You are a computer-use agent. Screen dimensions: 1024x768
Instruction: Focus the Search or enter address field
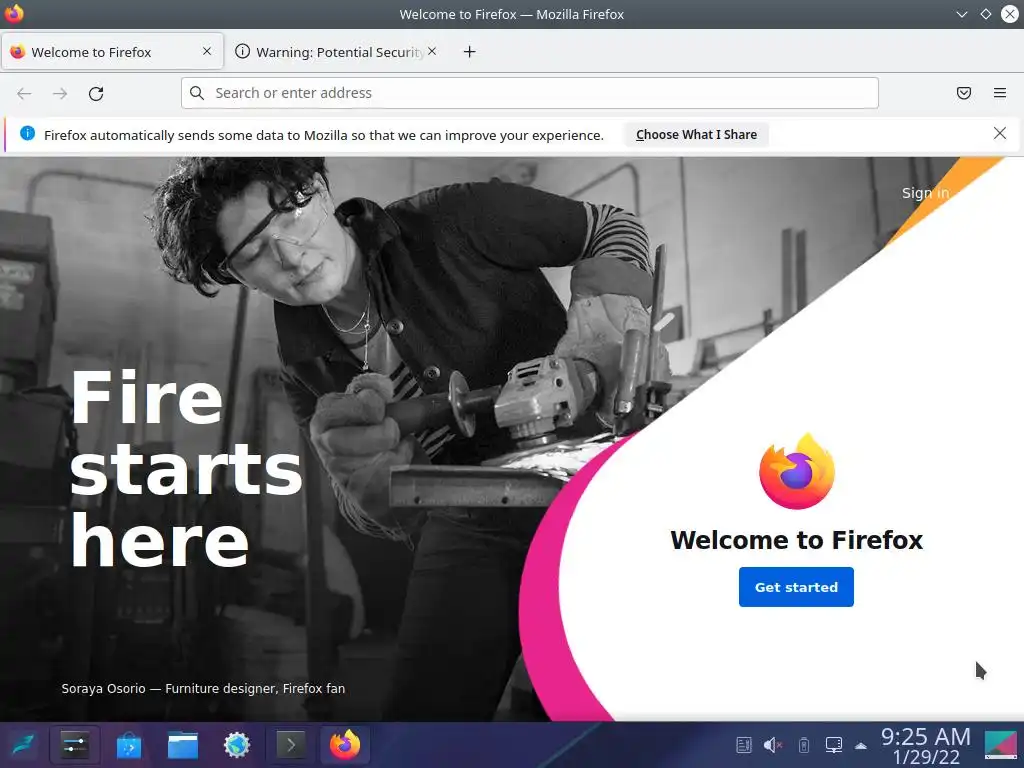point(530,93)
